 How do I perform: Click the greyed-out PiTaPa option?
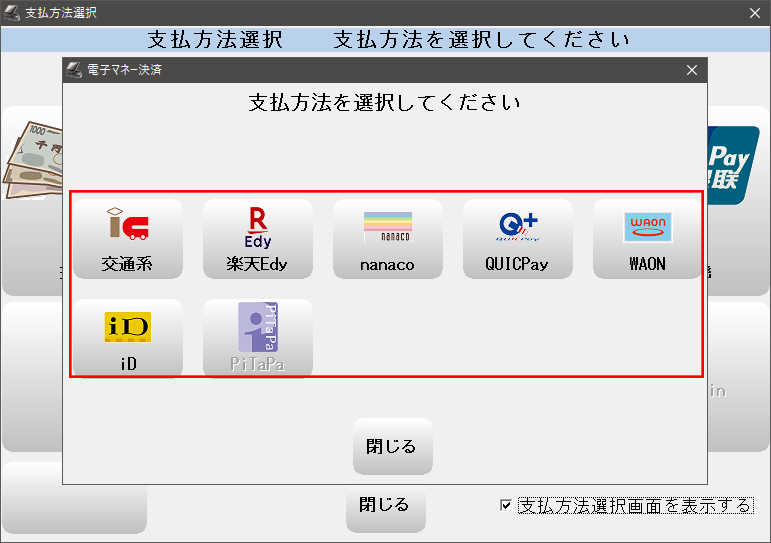point(257,339)
